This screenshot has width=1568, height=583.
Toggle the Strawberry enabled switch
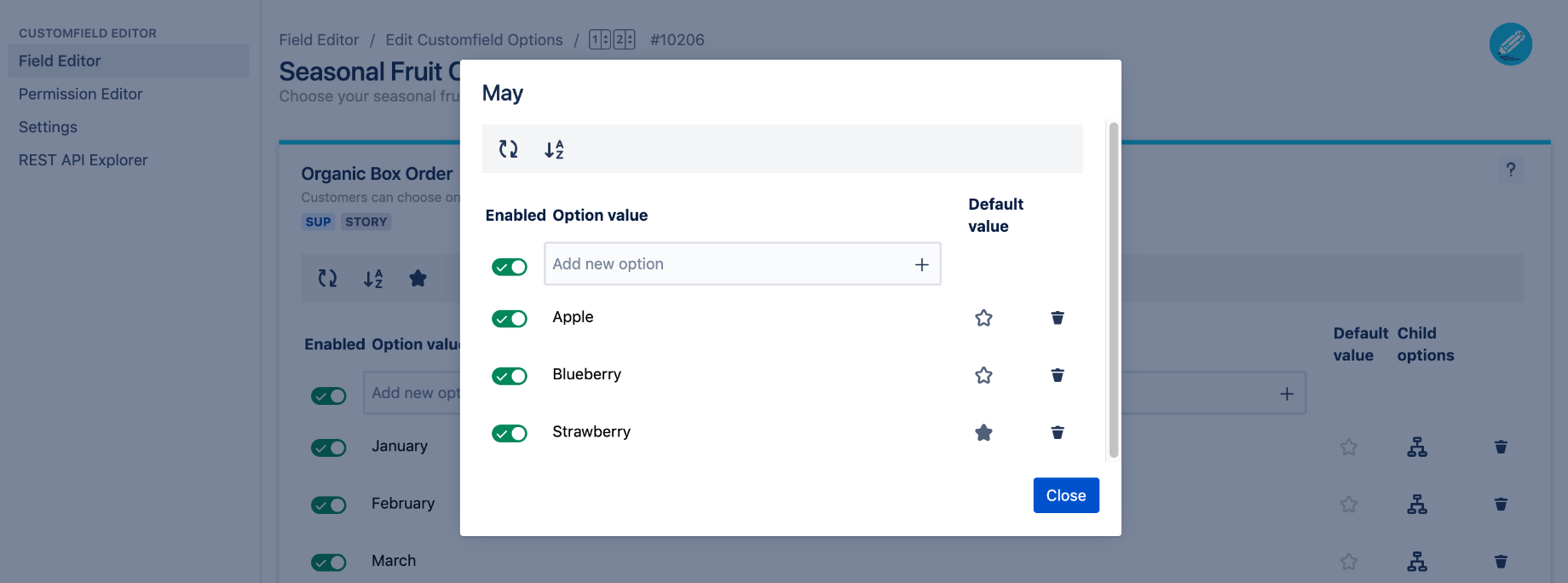pyautogui.click(x=510, y=433)
